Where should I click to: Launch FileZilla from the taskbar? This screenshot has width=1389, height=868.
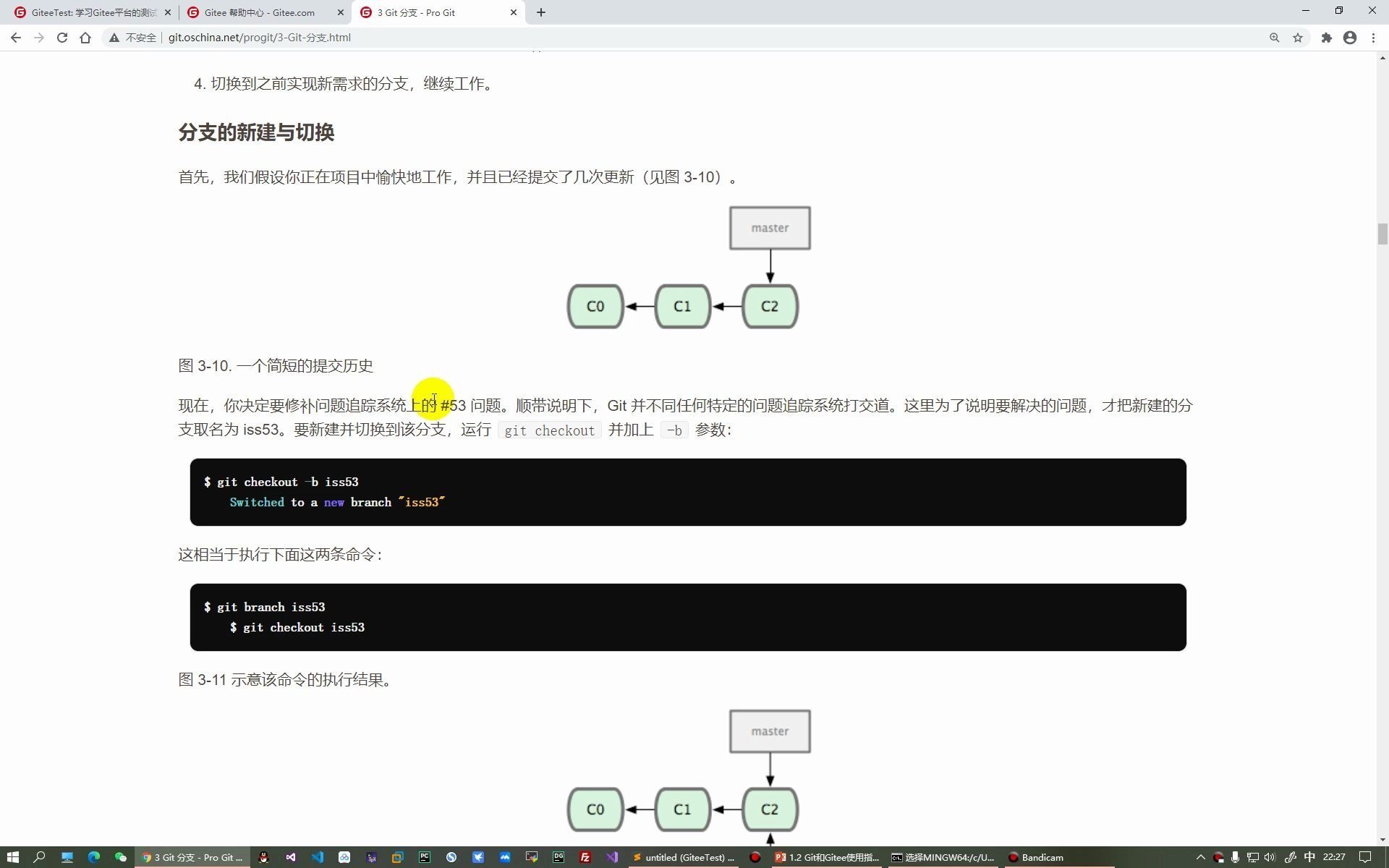pyautogui.click(x=585, y=856)
